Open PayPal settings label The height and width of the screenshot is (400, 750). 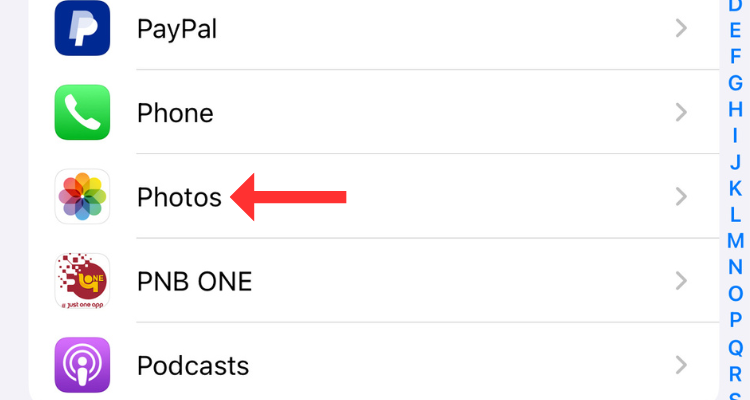tap(176, 29)
